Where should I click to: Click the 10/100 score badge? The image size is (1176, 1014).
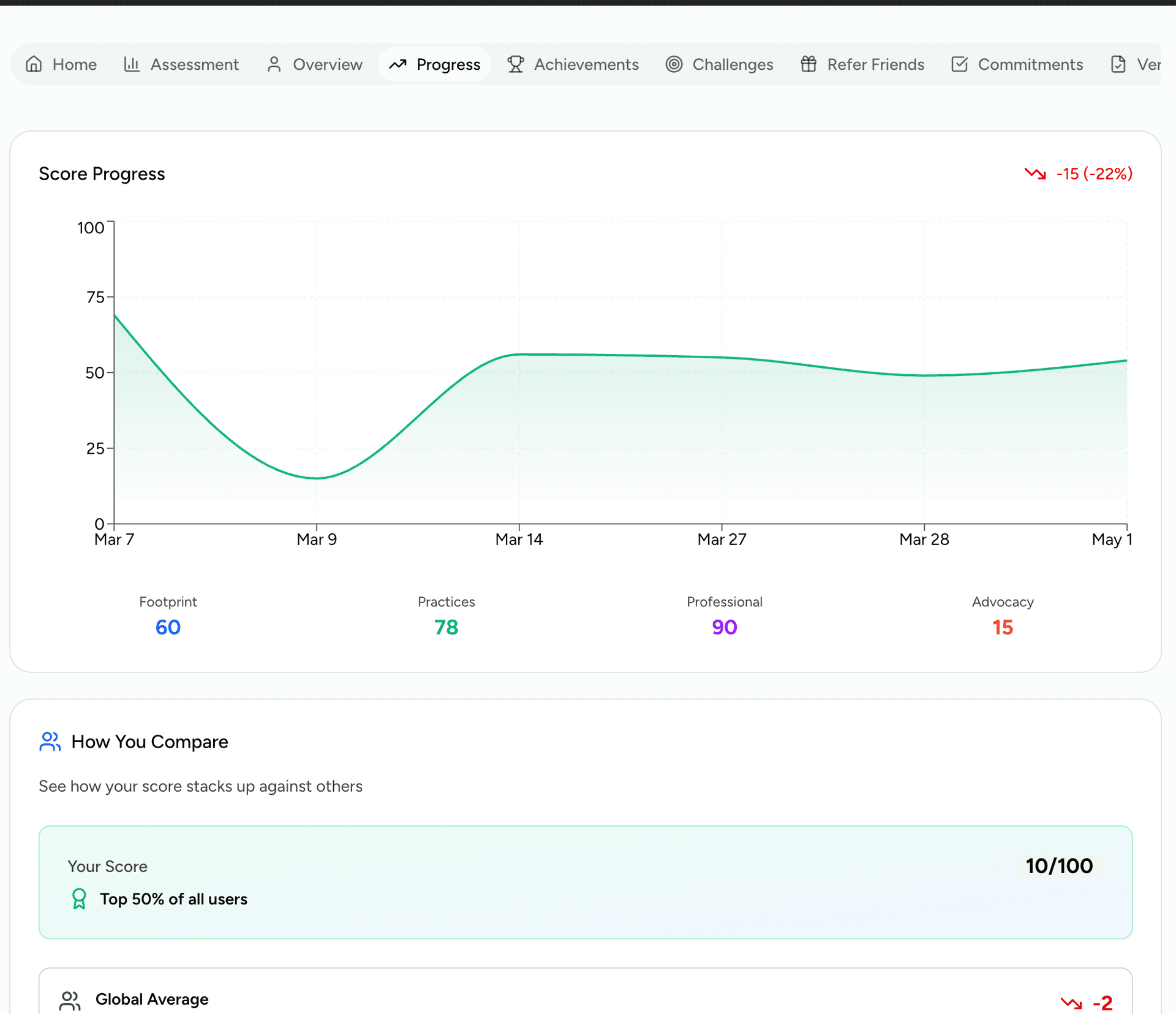[x=1060, y=866]
